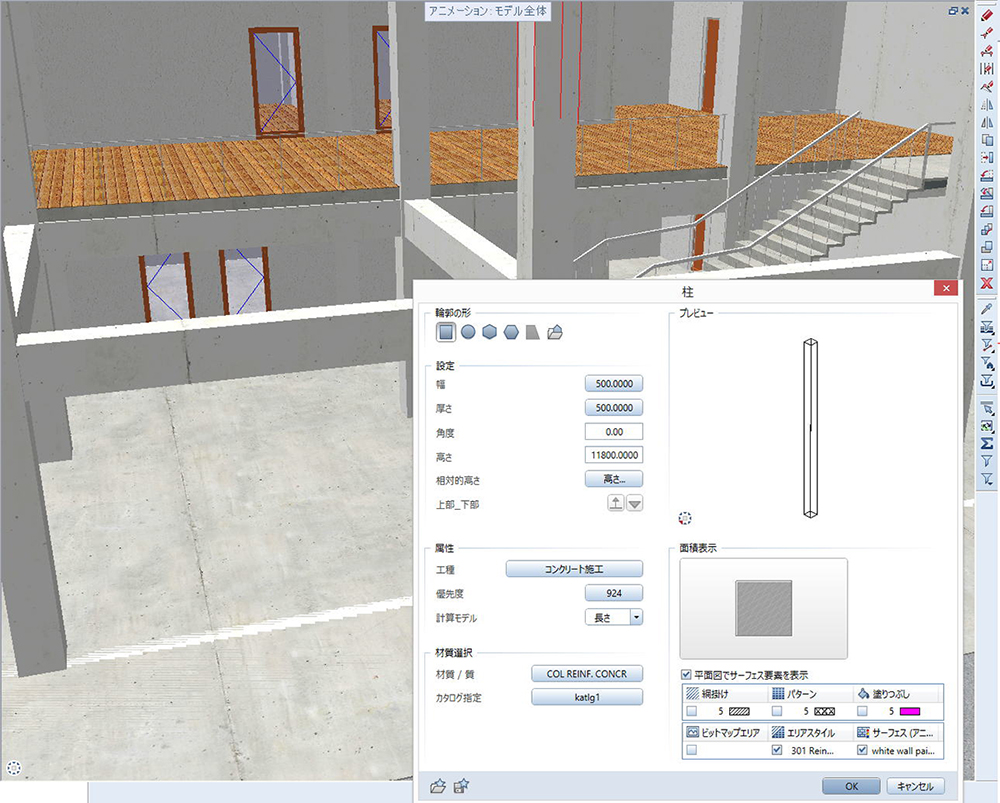Click the キャンセル cancel button
This screenshot has height=803, width=1000.
click(x=915, y=786)
